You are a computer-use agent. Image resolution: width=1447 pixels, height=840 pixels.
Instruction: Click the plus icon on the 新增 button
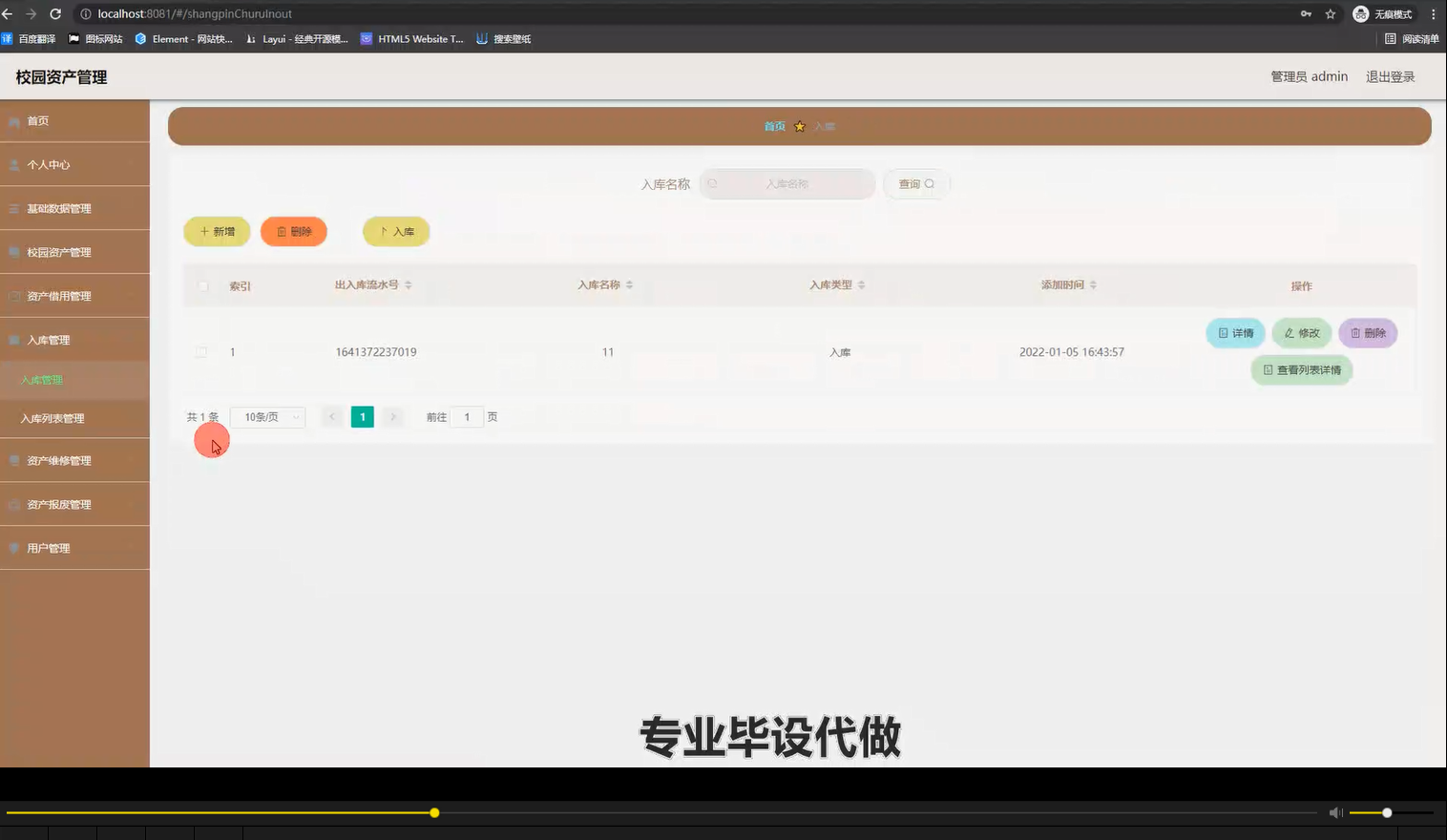coord(205,231)
